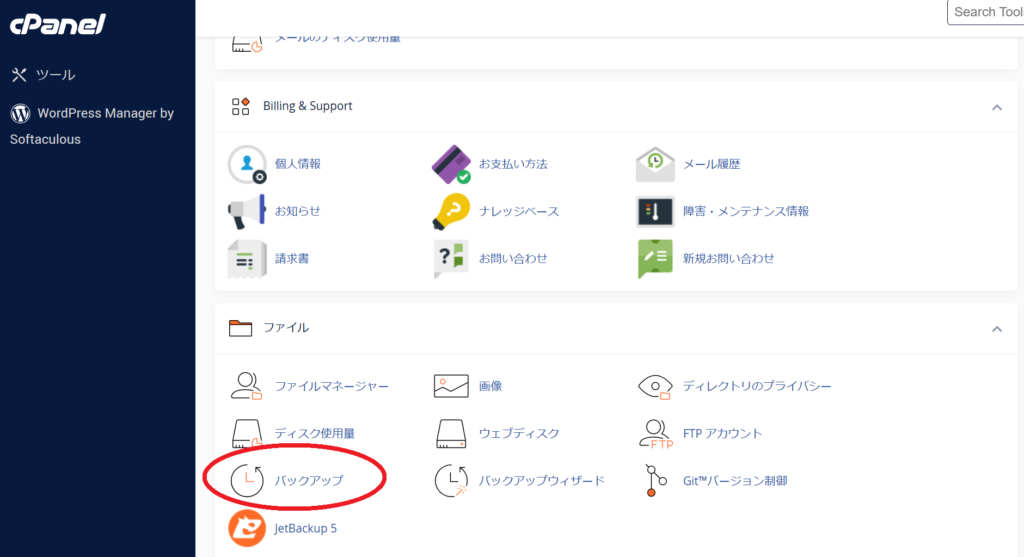Open ツール in the sidebar
The width and height of the screenshot is (1024, 557).
coord(55,75)
